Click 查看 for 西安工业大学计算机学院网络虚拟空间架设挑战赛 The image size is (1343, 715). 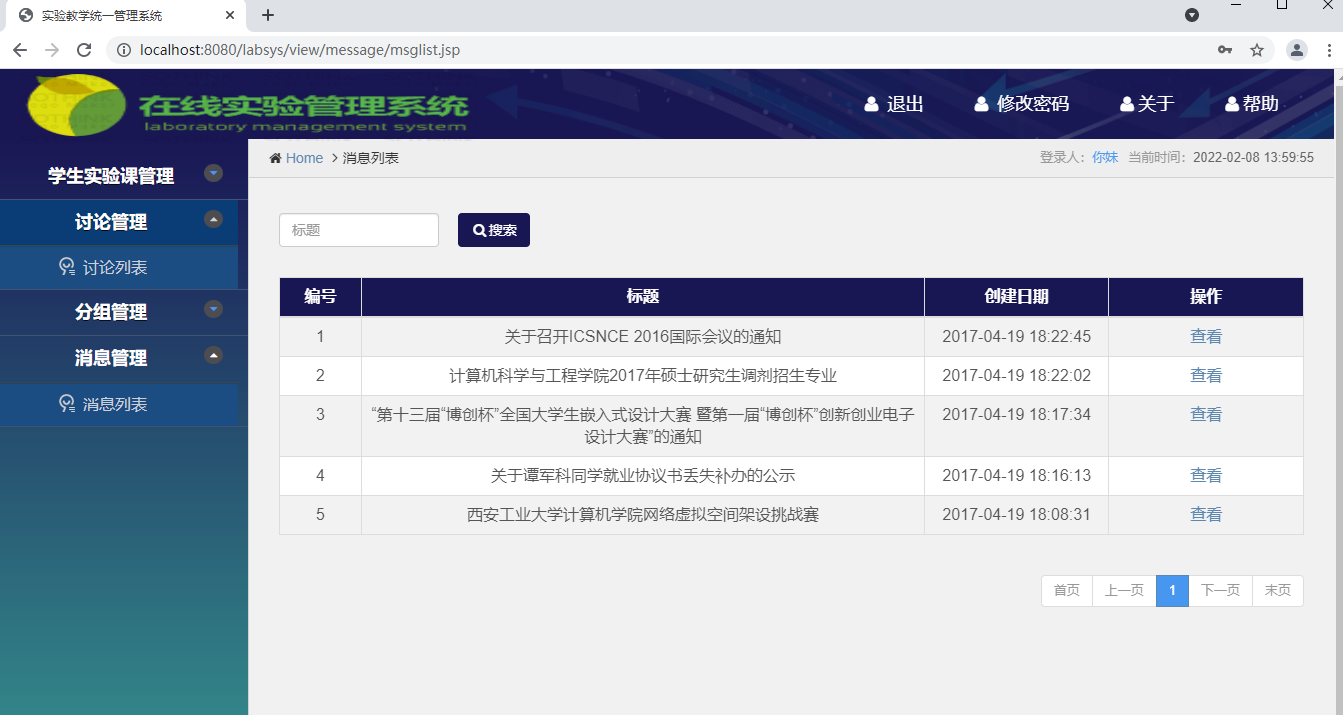1206,515
